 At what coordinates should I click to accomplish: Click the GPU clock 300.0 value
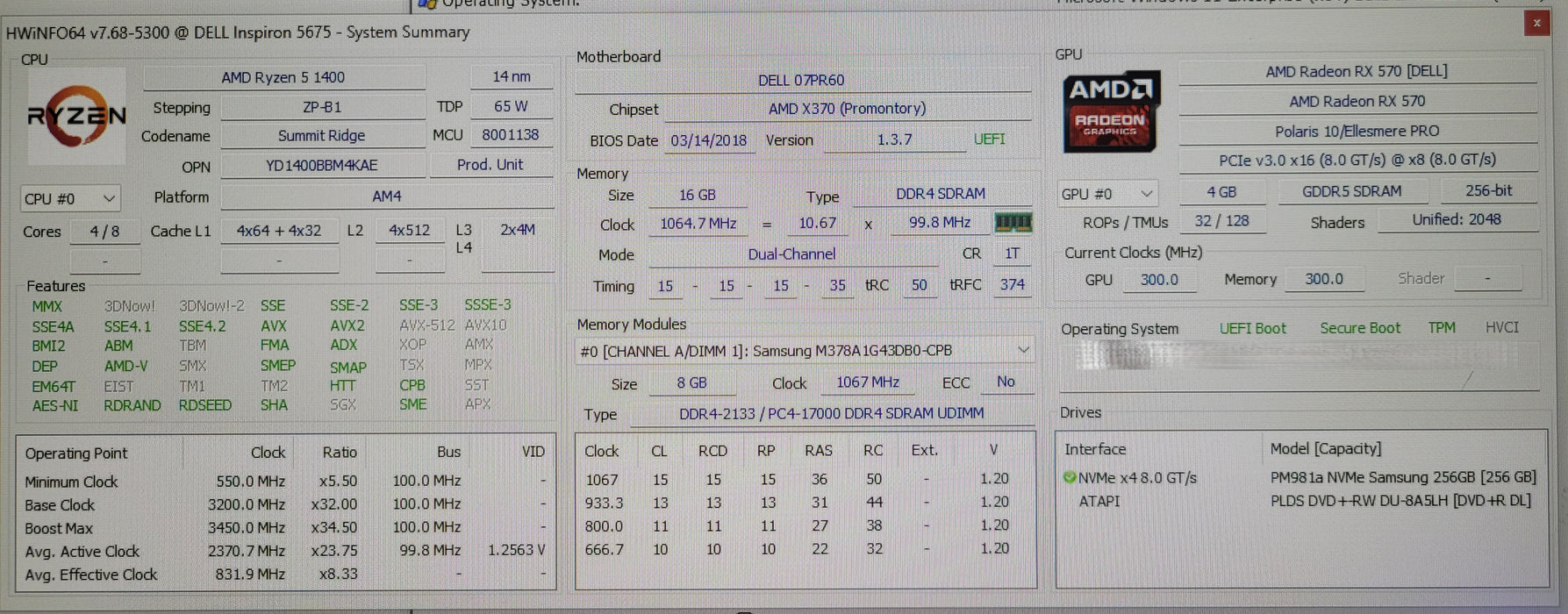point(1159,280)
